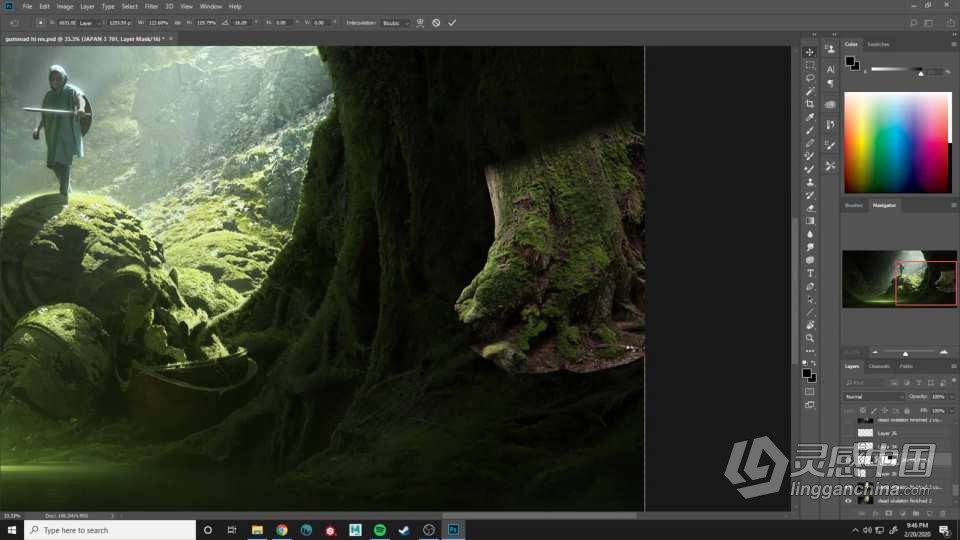
Task: Toggle layer filtering switch in Layers panel
Action: tap(953, 381)
